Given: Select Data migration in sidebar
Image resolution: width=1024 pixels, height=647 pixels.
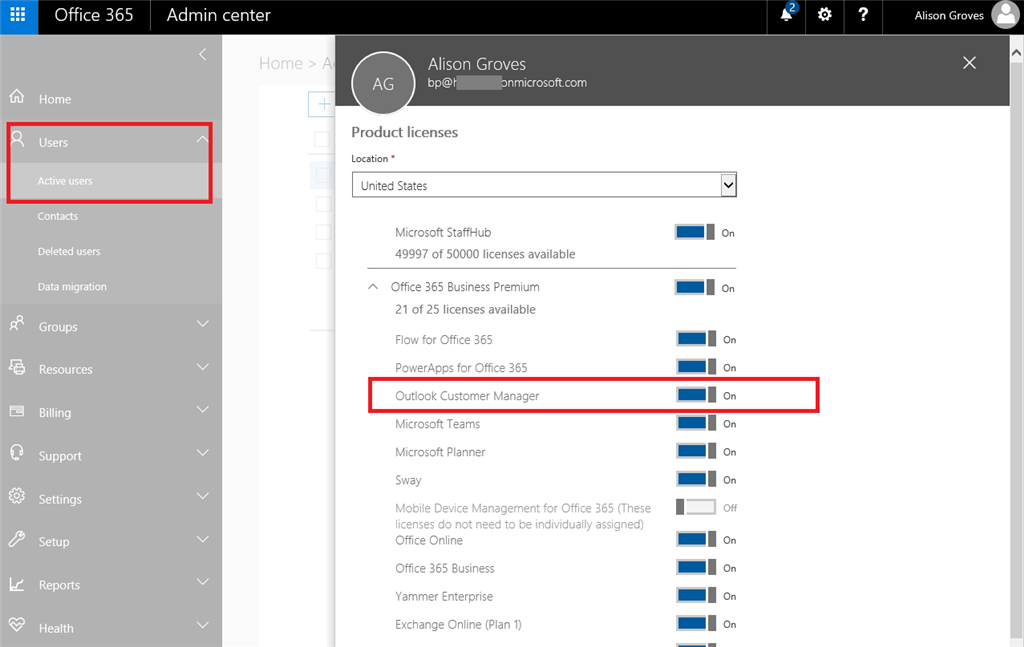Looking at the screenshot, I should click(x=72, y=287).
